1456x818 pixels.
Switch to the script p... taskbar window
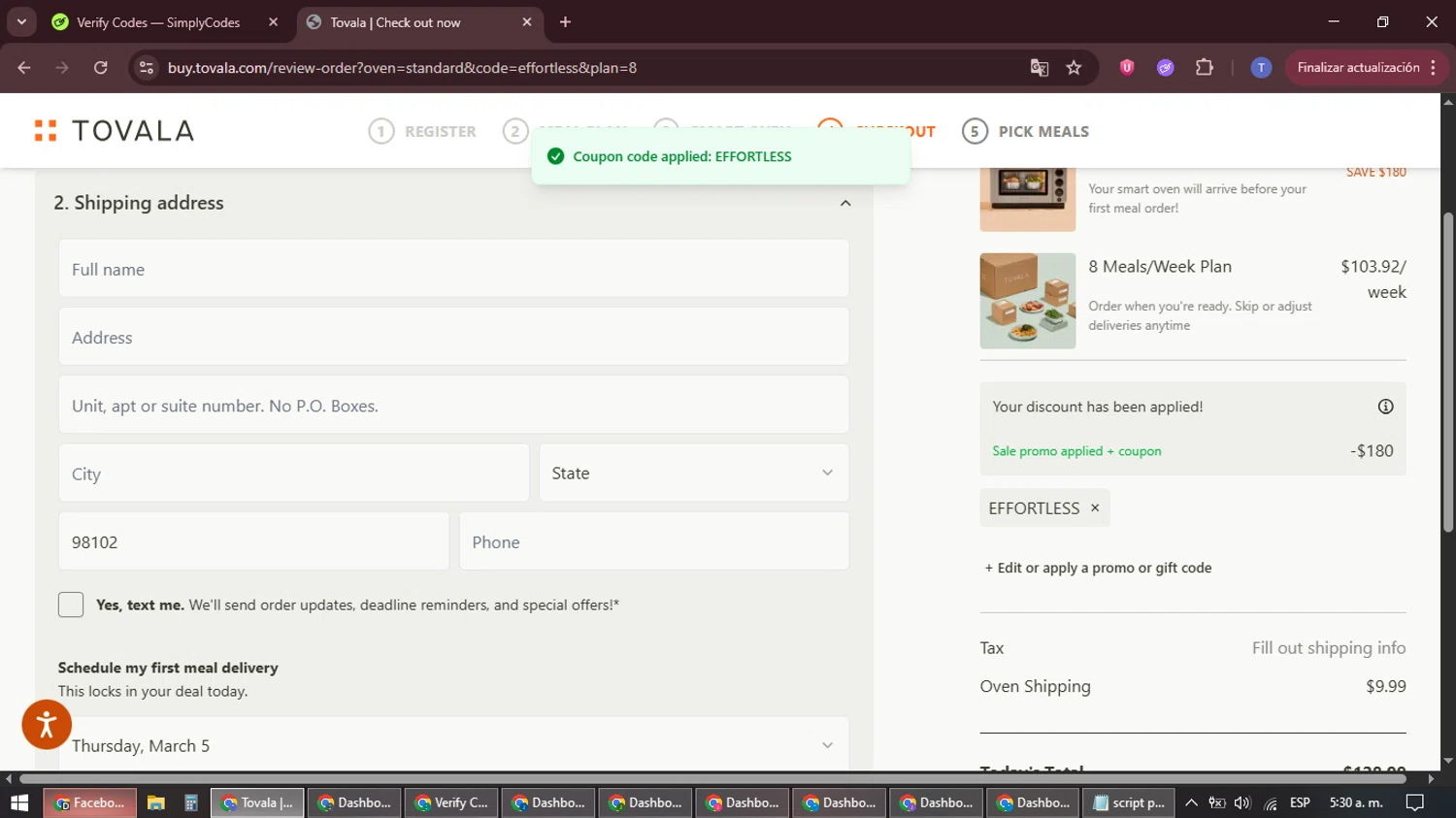[x=1129, y=802]
